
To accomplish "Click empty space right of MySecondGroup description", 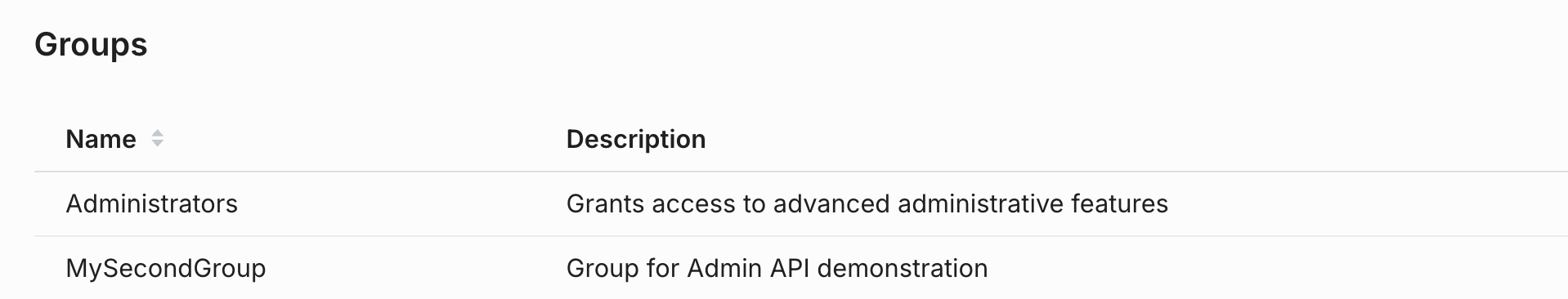I will 1275,268.
